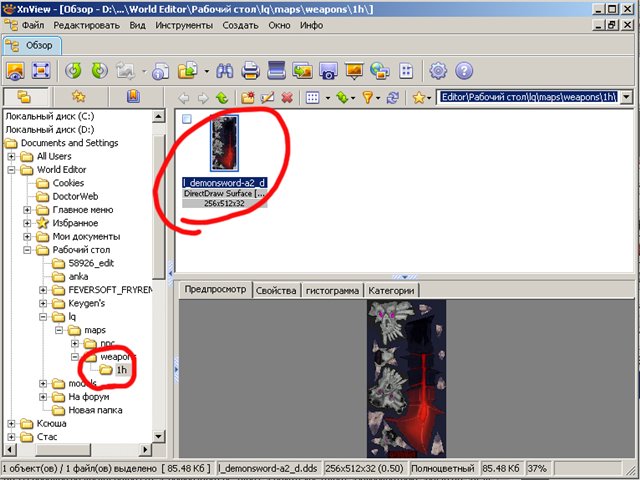Viewport: 640px width, 480px height.
Task: Collapse the World Editor folder
Action: pos(11,170)
